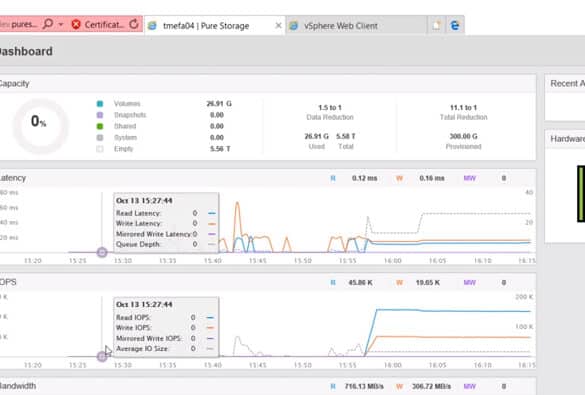Click the Latency MW legend marker
Image resolution: width=585 pixels, height=395 pixels.
tap(469, 178)
